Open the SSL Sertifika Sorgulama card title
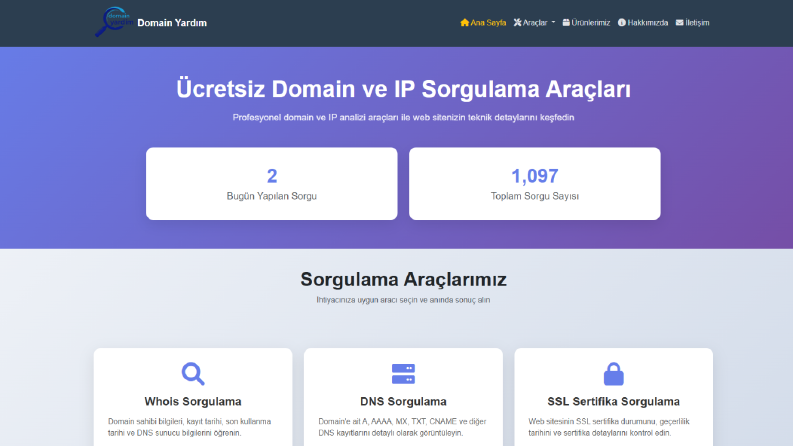 tap(613, 402)
